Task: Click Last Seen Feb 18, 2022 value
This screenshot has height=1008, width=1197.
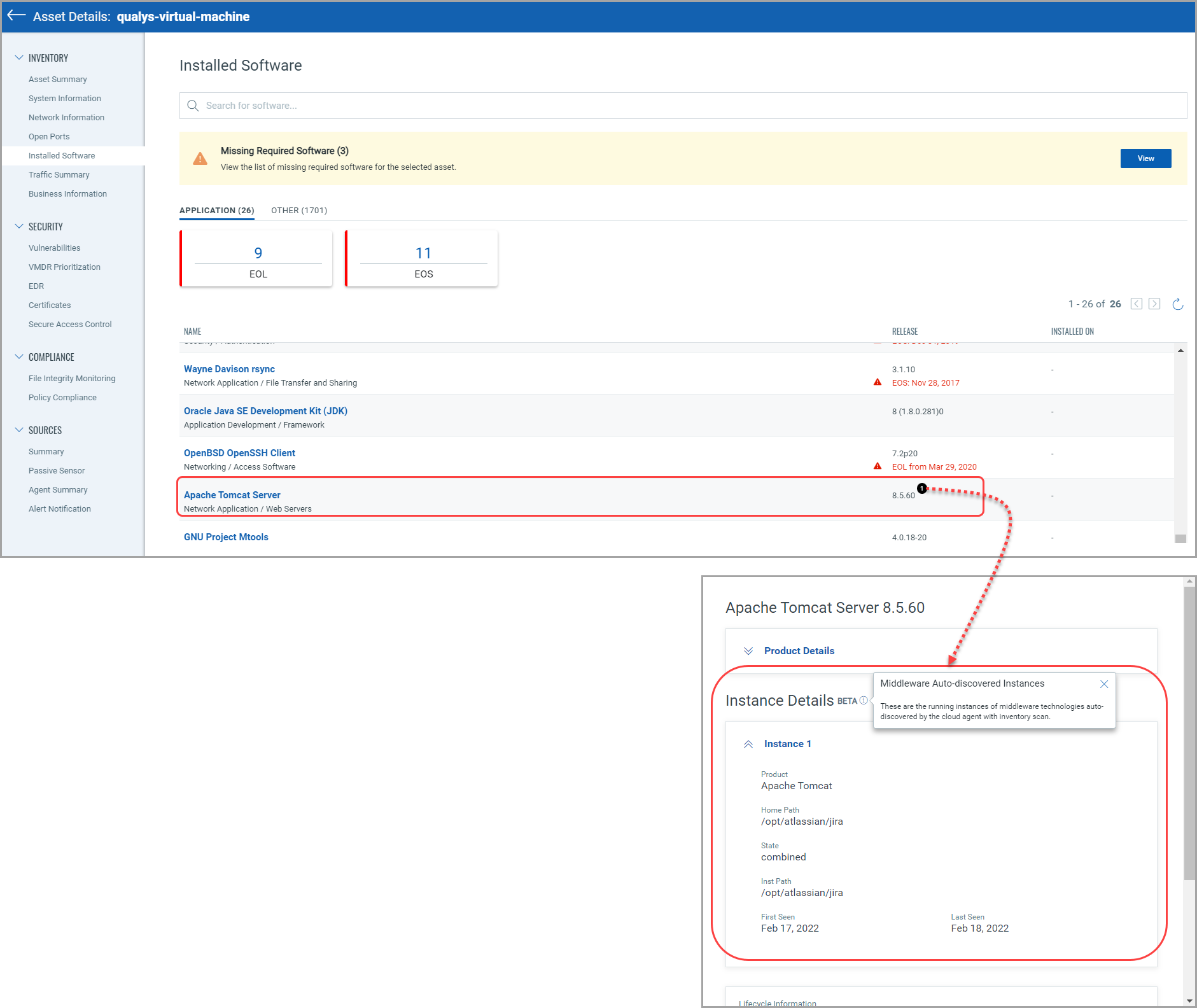Action: [979, 928]
